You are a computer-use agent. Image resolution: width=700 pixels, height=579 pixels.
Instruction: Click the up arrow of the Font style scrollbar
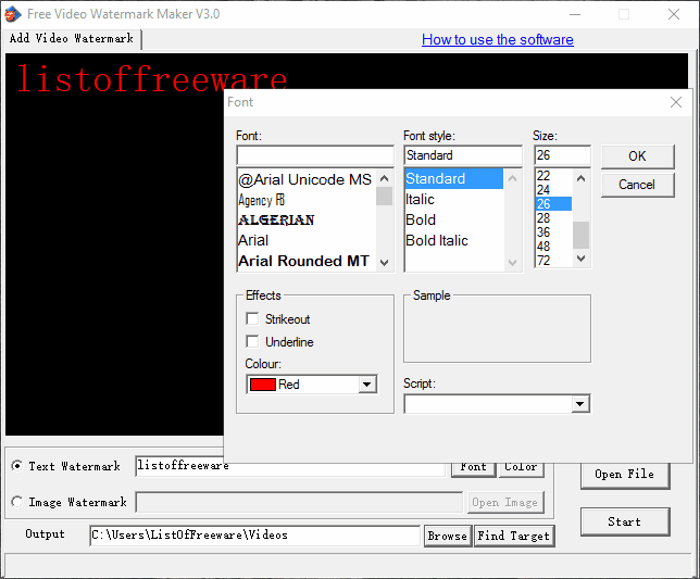(512, 179)
